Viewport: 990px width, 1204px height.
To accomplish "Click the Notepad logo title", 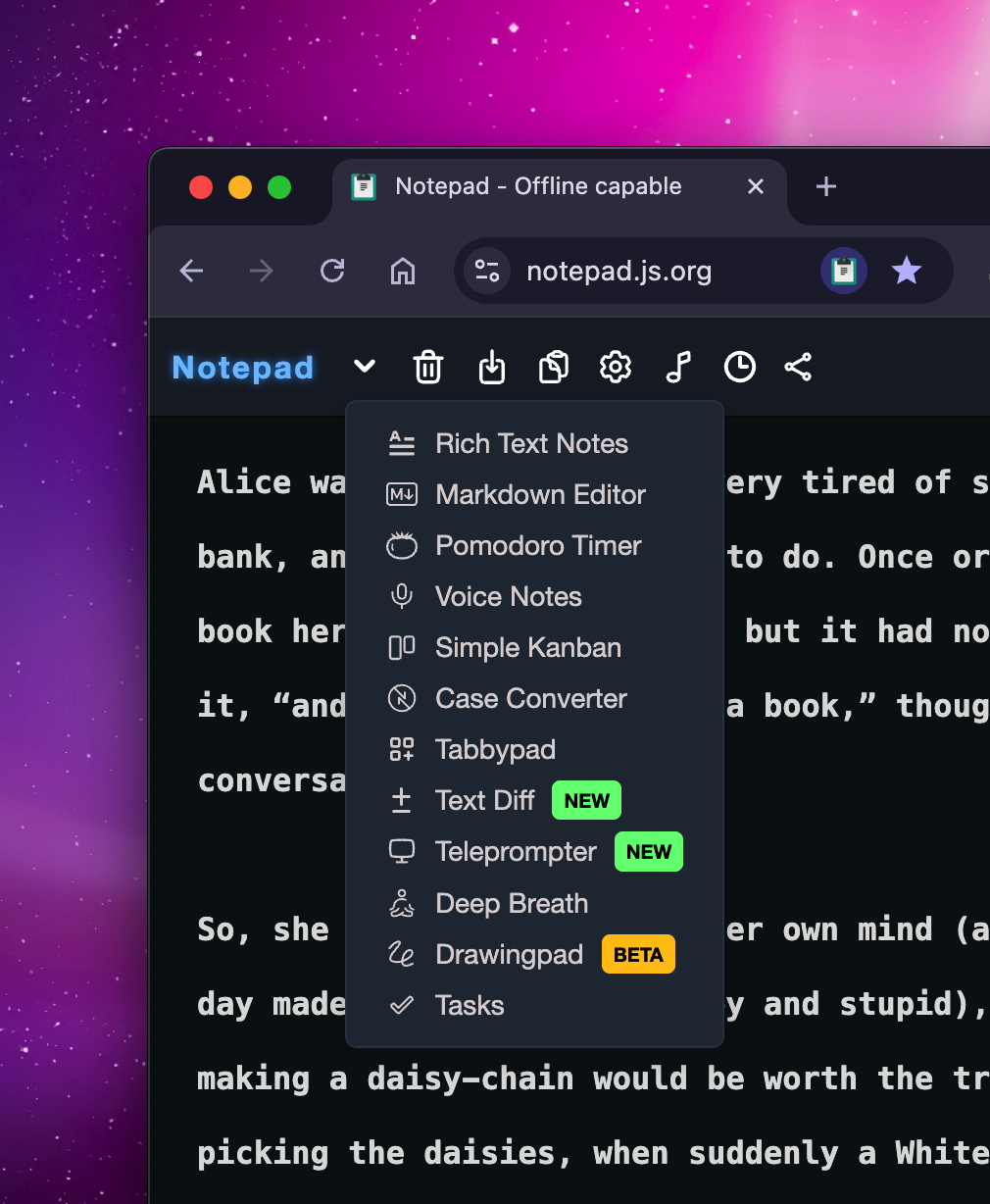I will [243, 368].
